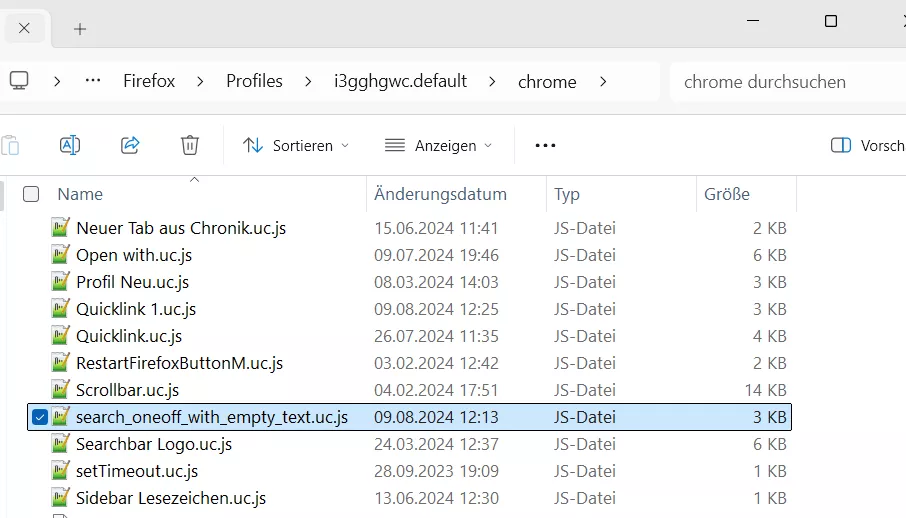The width and height of the screenshot is (906, 518).
Task: Open the Anzeigen dropdown
Action: pos(438,145)
